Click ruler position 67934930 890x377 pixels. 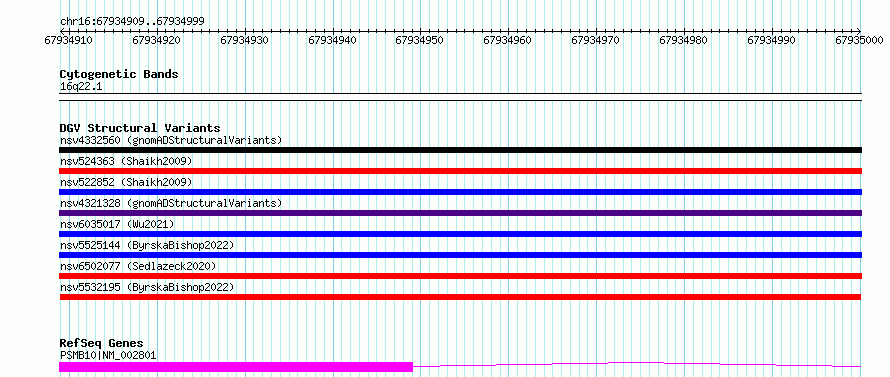[244, 40]
